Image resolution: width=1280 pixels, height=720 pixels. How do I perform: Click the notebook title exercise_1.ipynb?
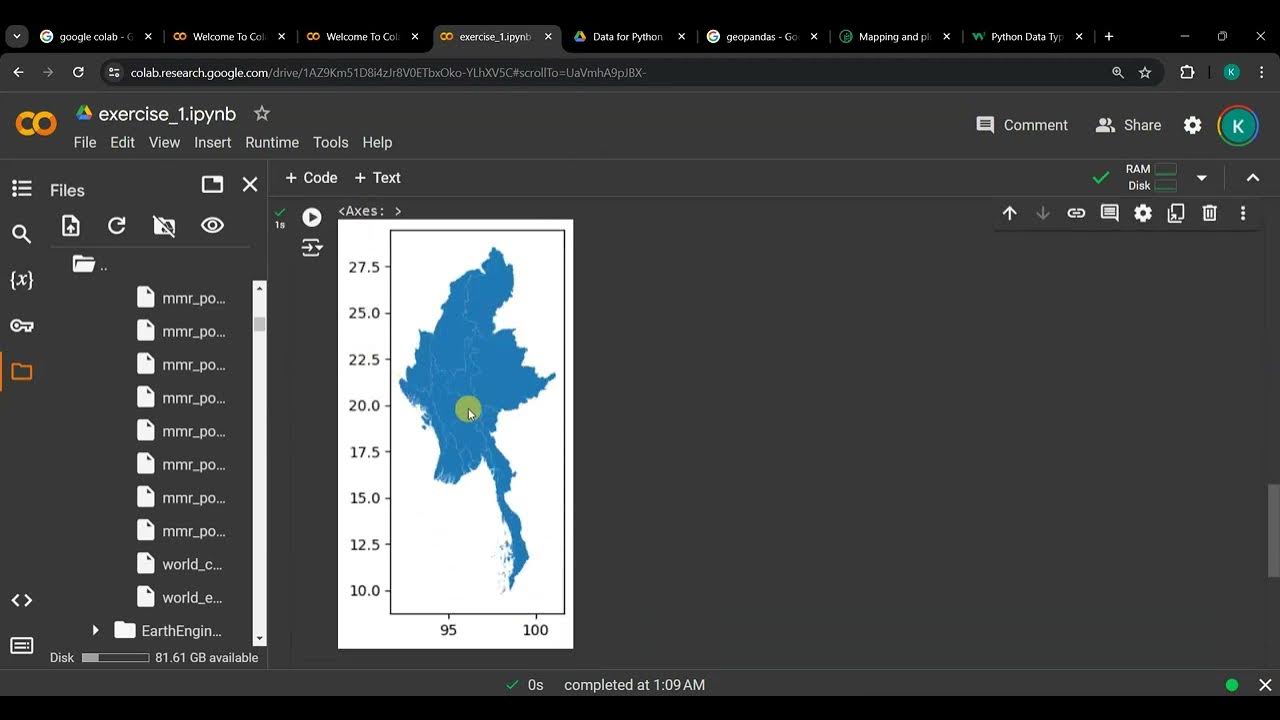pyautogui.click(x=167, y=114)
